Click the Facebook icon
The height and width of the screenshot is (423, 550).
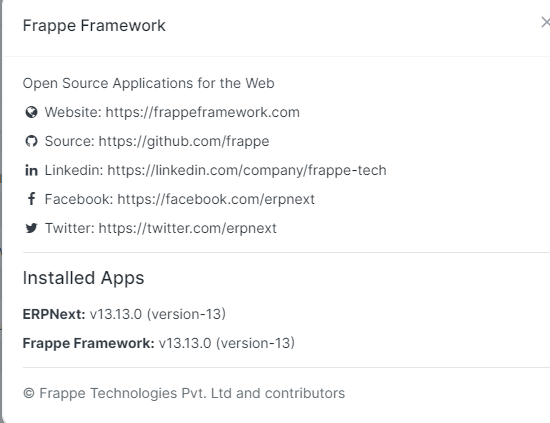[x=31, y=199]
